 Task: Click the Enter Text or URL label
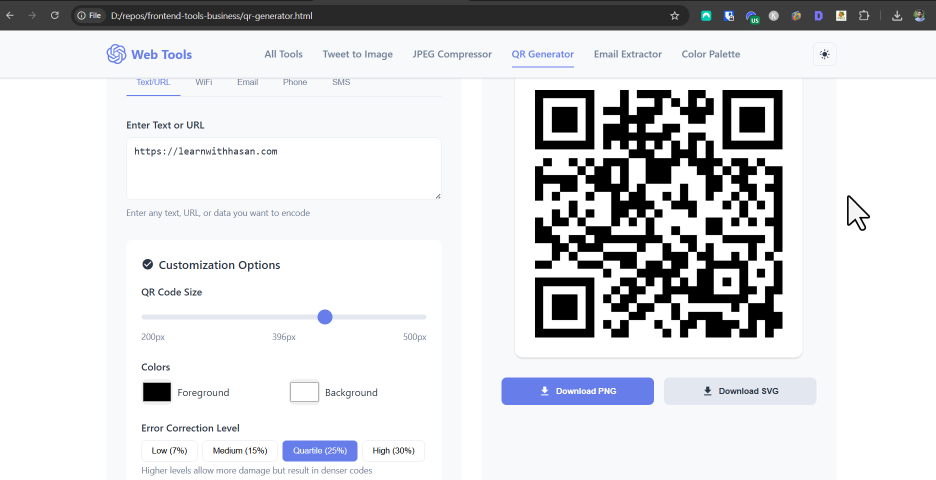[x=165, y=125]
